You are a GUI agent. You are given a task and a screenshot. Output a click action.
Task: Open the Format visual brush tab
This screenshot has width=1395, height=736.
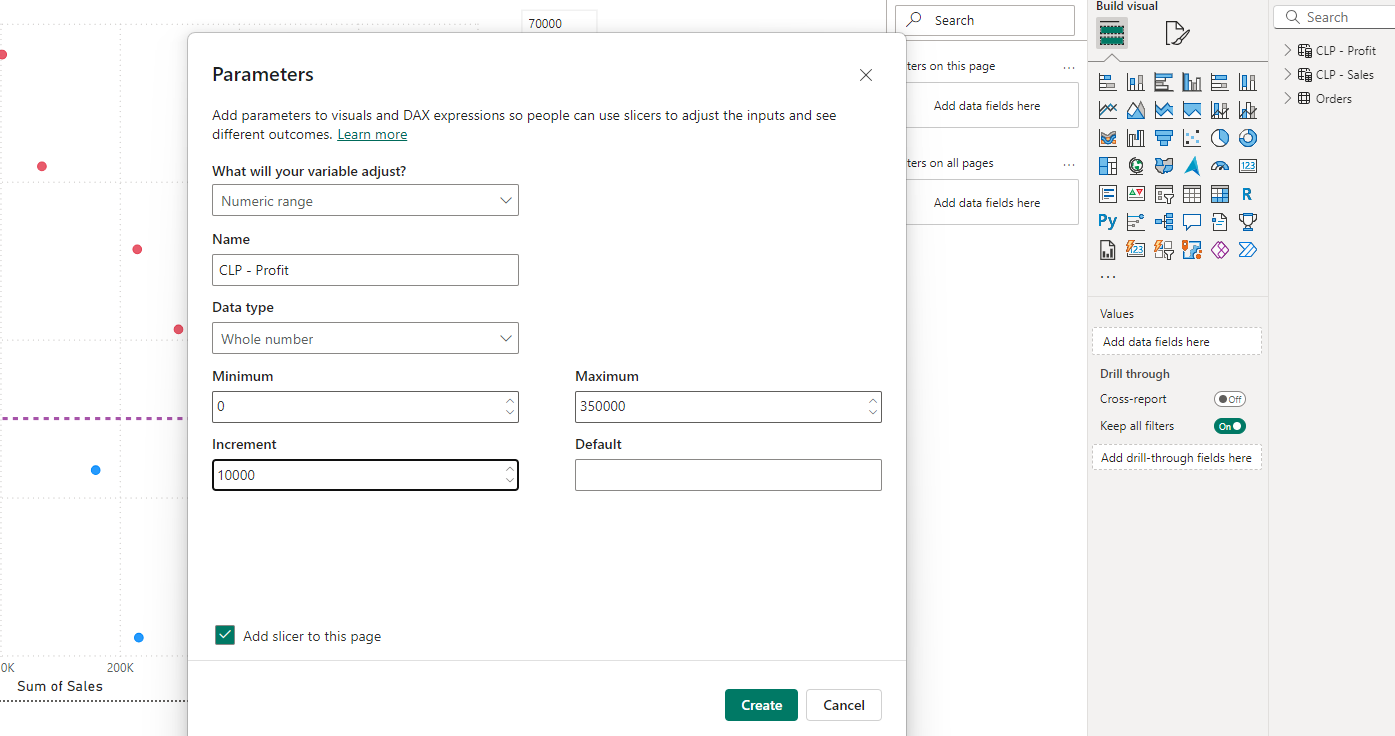(x=1177, y=33)
